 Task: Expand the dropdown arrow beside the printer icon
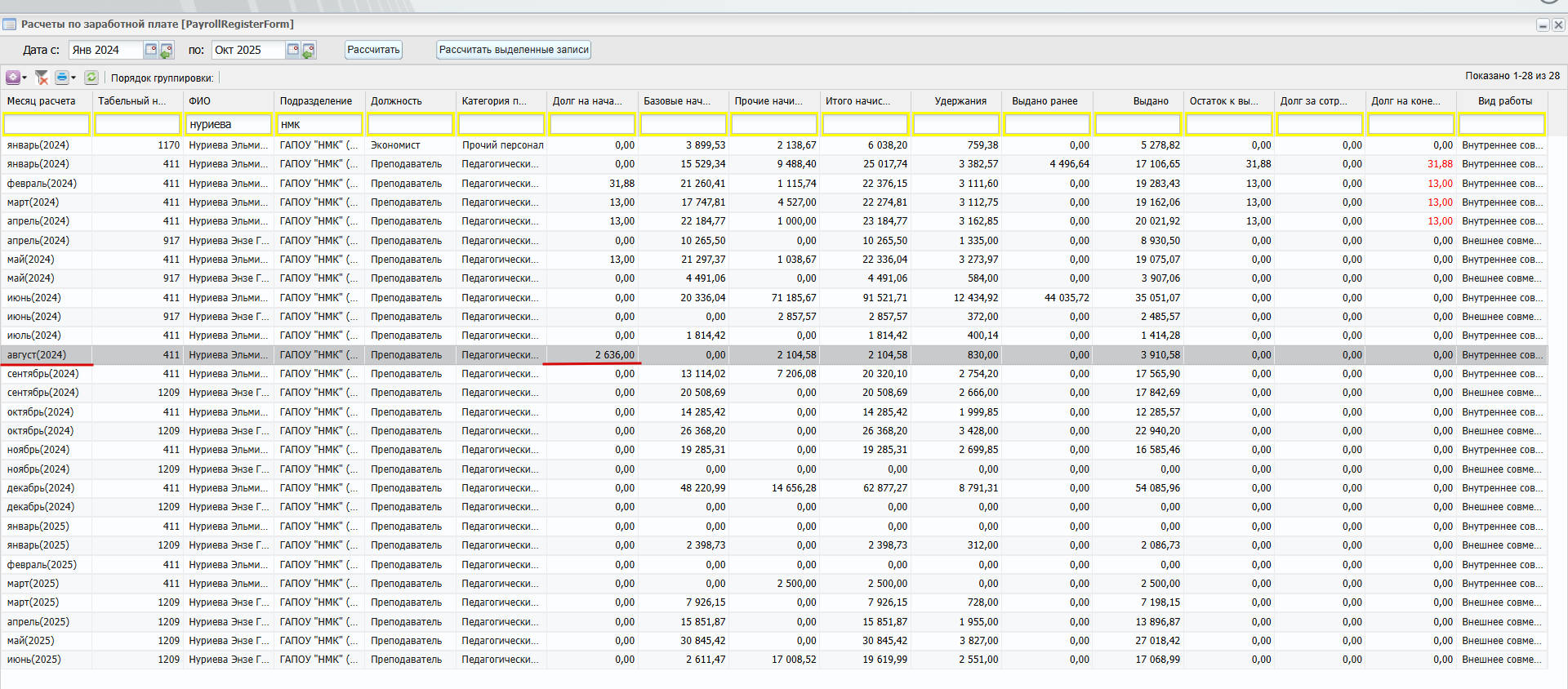click(73, 78)
